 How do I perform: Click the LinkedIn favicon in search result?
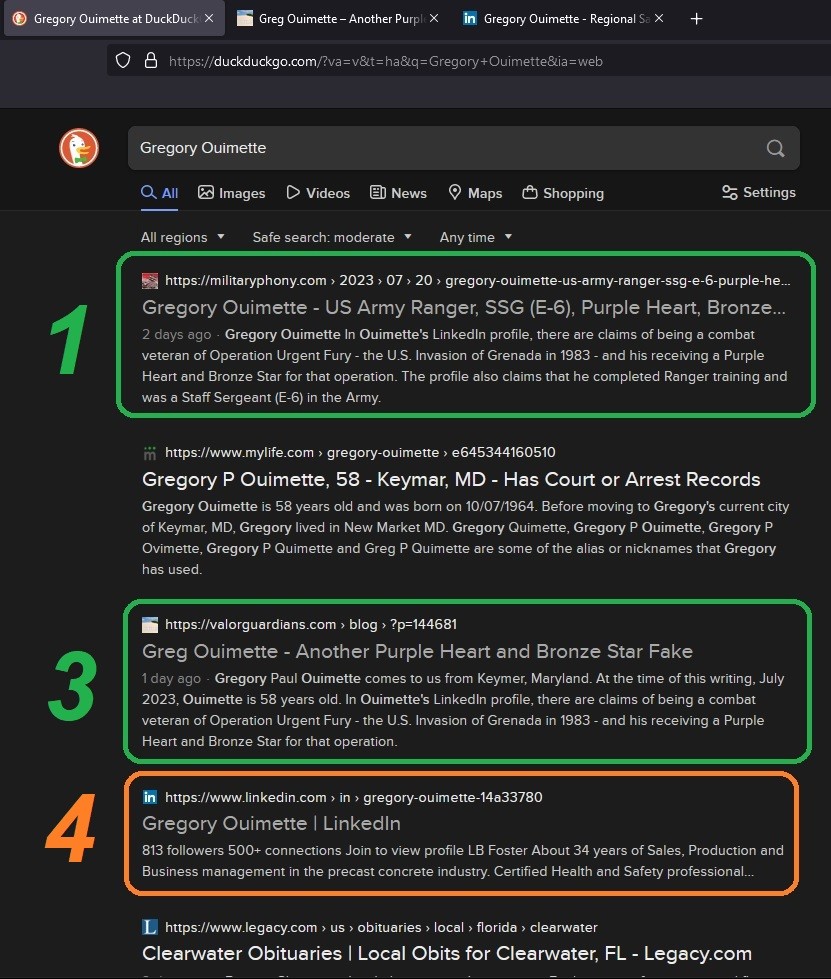(150, 797)
